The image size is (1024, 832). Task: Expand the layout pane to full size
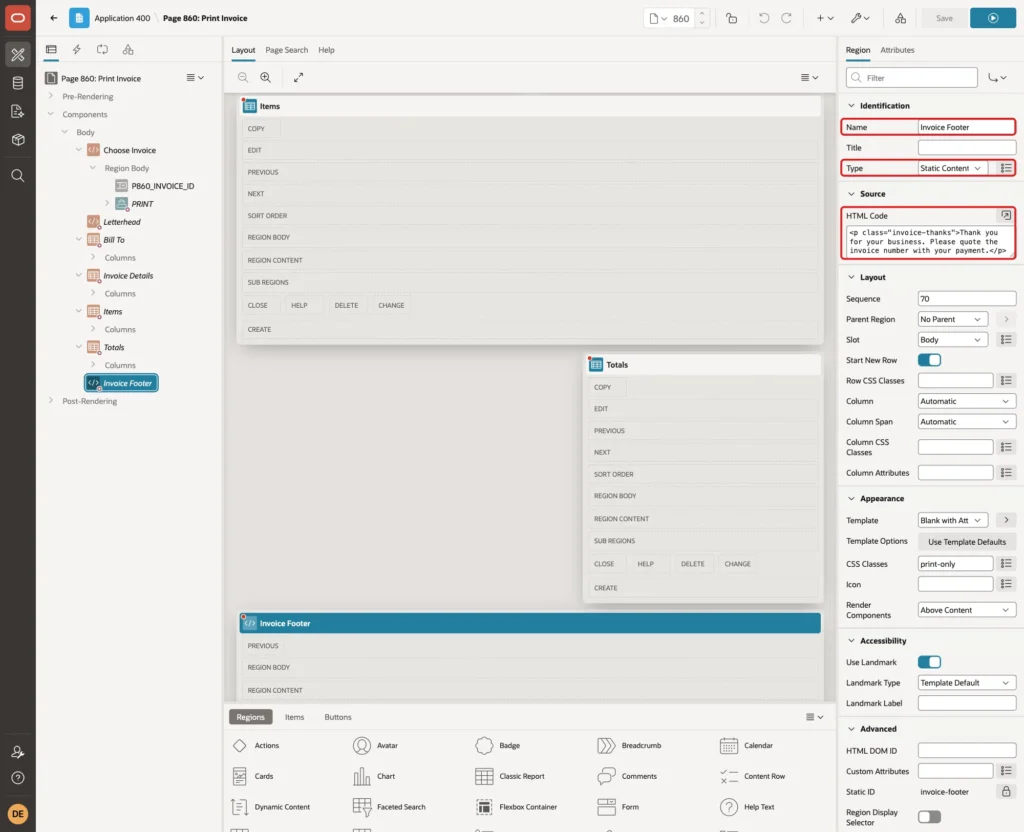298,77
